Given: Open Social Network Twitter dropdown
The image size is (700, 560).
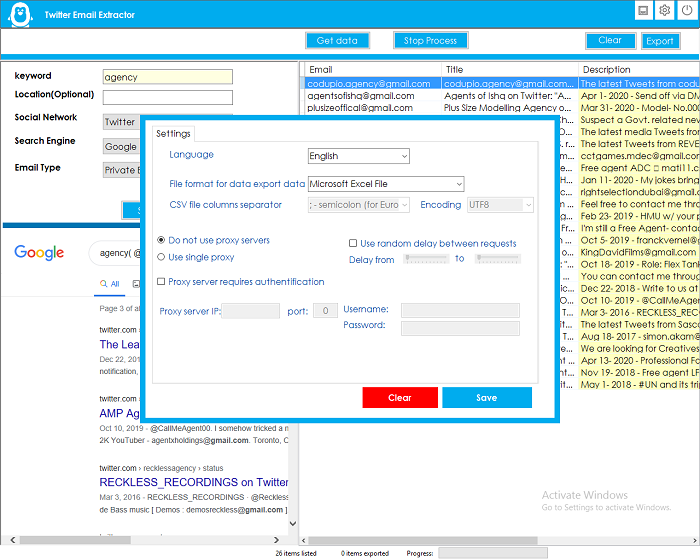Looking at the screenshot, I should point(121,122).
